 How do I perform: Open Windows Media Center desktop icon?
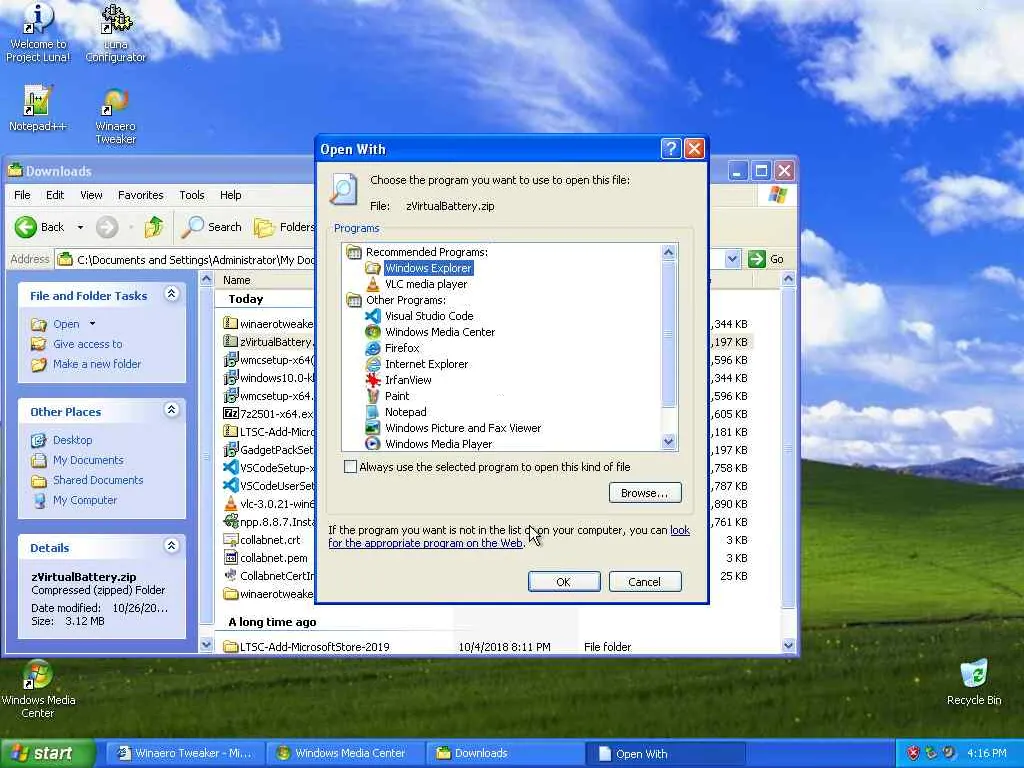click(38, 689)
